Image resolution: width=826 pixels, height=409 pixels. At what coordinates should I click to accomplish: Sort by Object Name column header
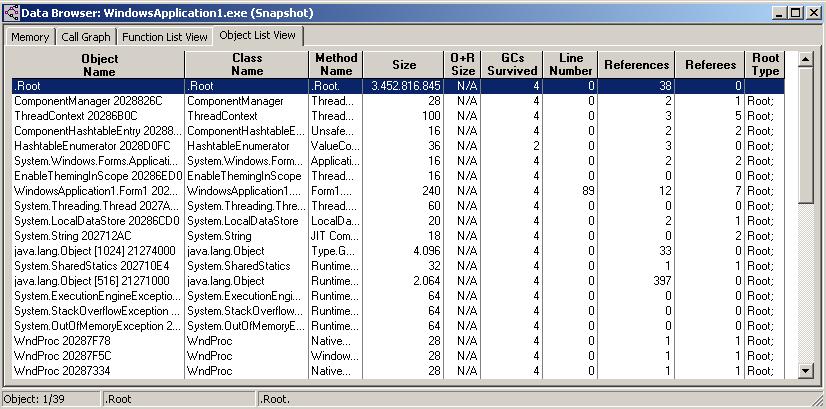tap(98, 65)
